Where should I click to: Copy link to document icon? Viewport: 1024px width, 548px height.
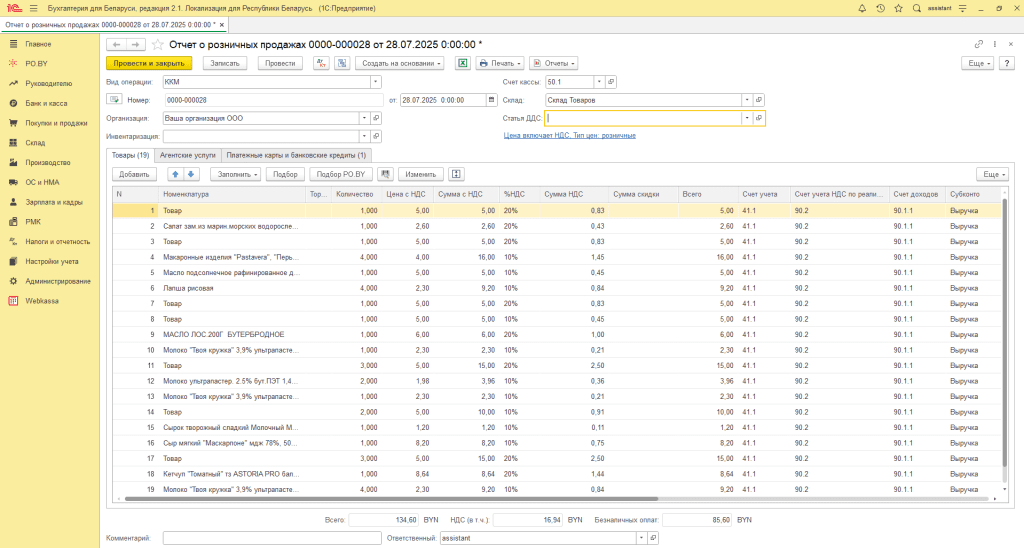pos(978,44)
